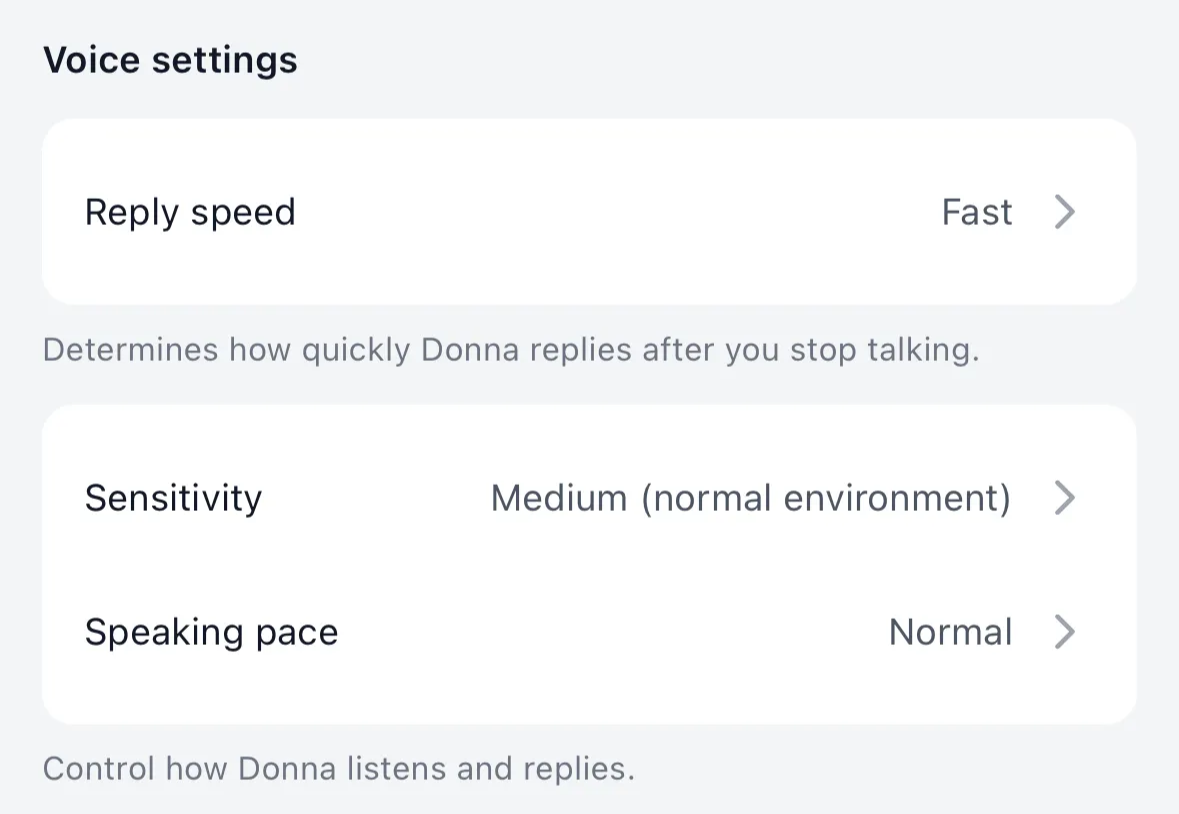Tap the "Normal" speaking pace value
This screenshot has height=814, width=1179.
tap(950, 632)
